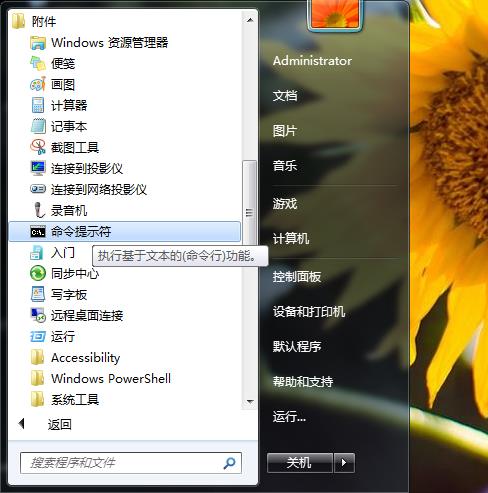Expand the 系统工具 folder
Viewport: 488px width, 493px height.
(65, 399)
